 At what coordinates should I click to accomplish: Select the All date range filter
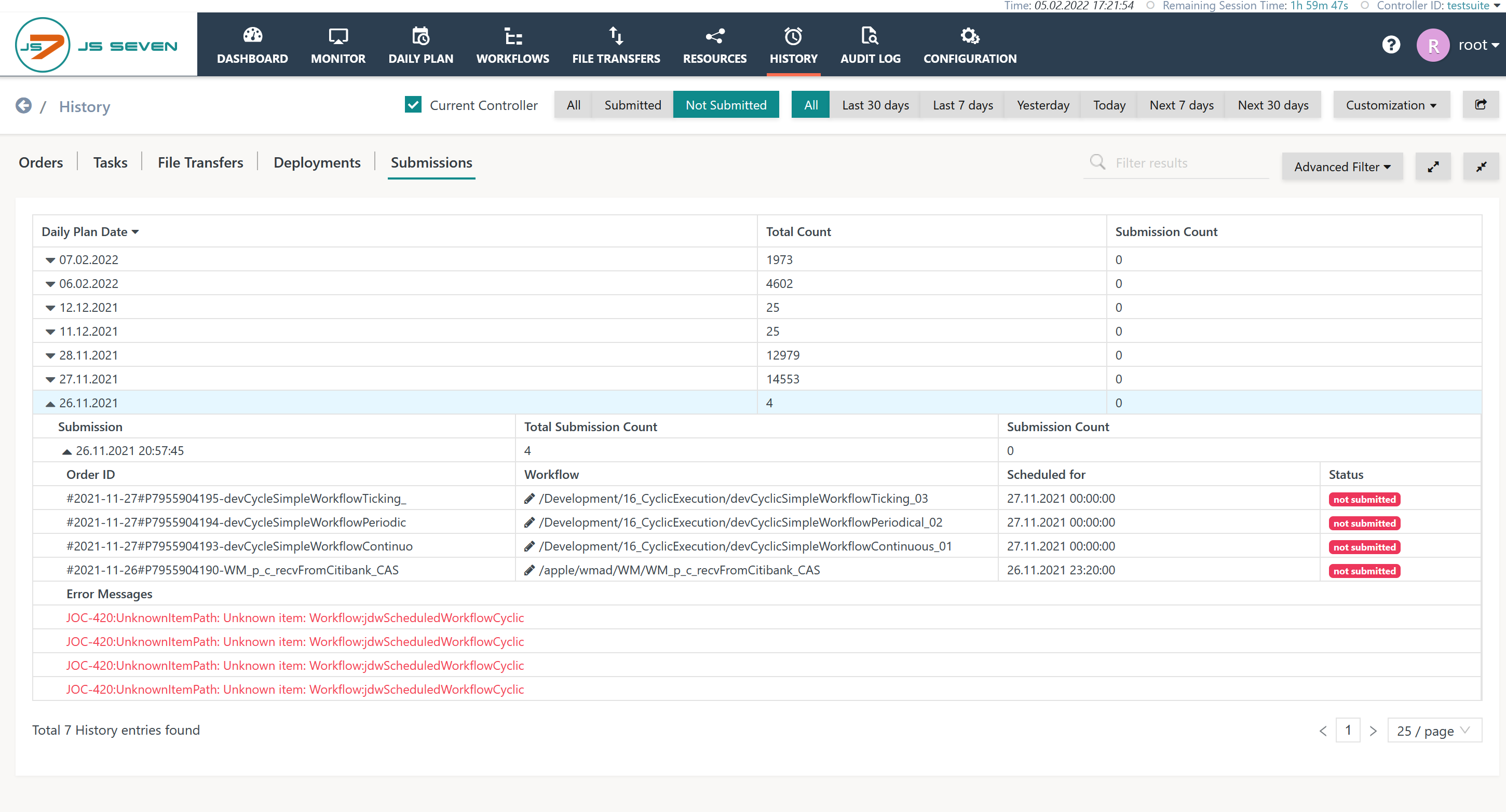(x=811, y=105)
